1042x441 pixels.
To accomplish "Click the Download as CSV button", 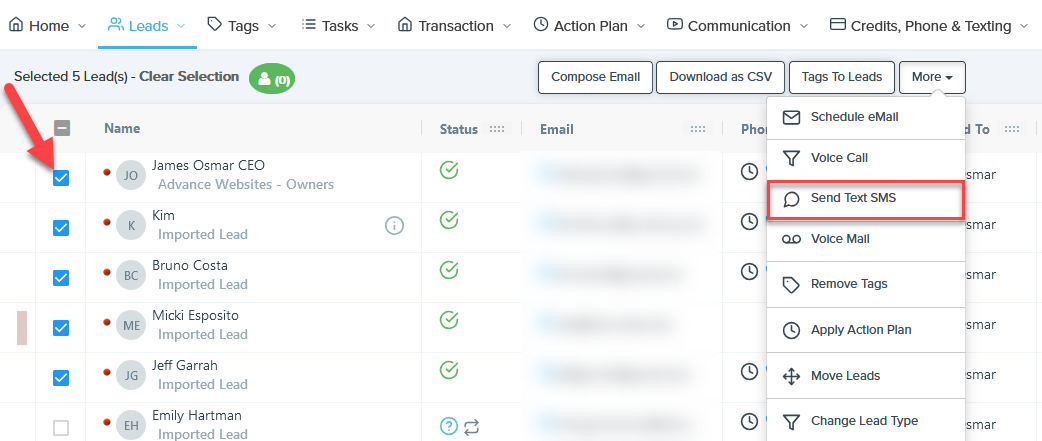I will click(x=720, y=77).
